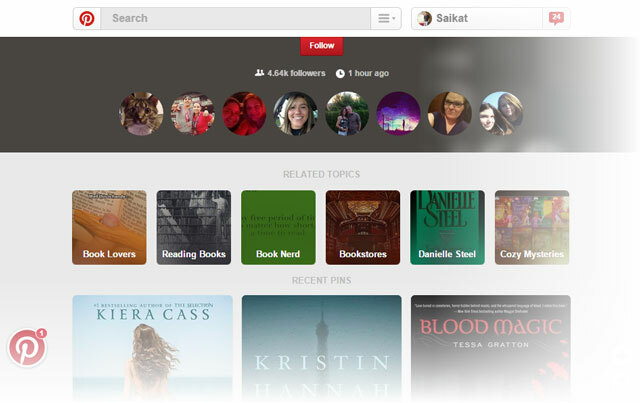640x403 pixels.
Task: Open the cat avatar follower
Action: (141, 114)
